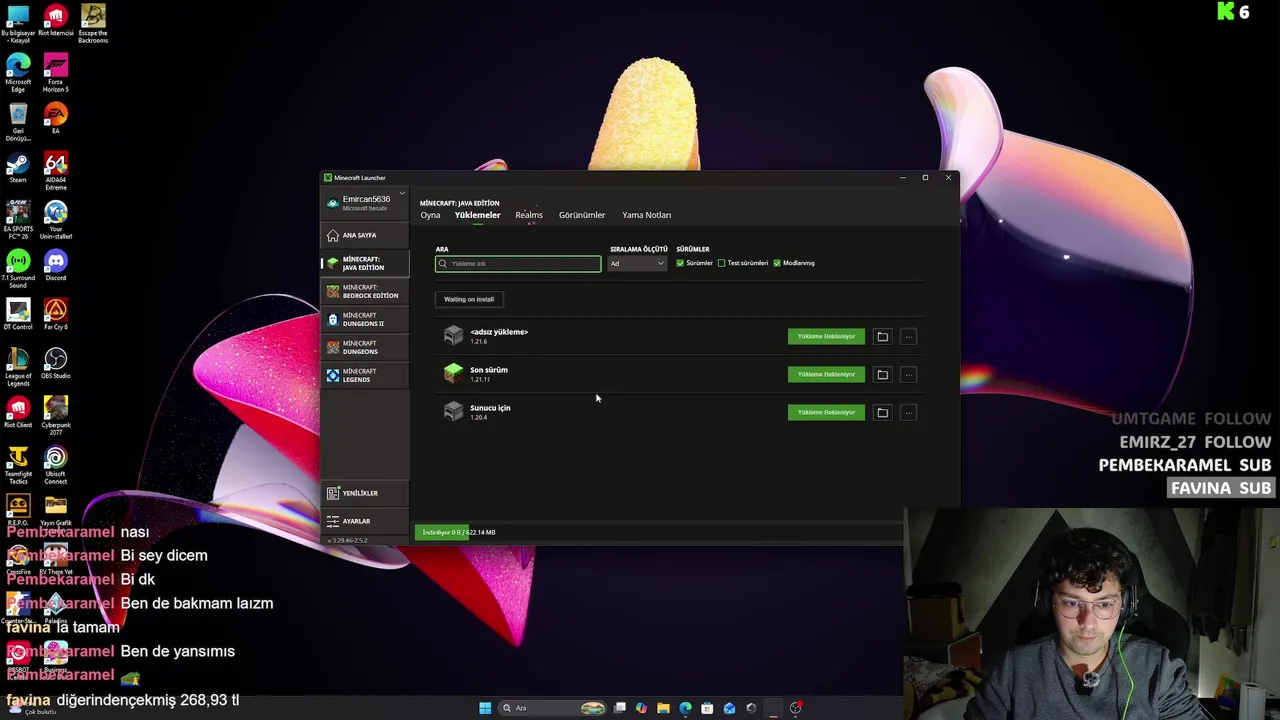Open Minecraft: Java Edition in the sidebar
The image size is (1280, 720).
click(365, 263)
